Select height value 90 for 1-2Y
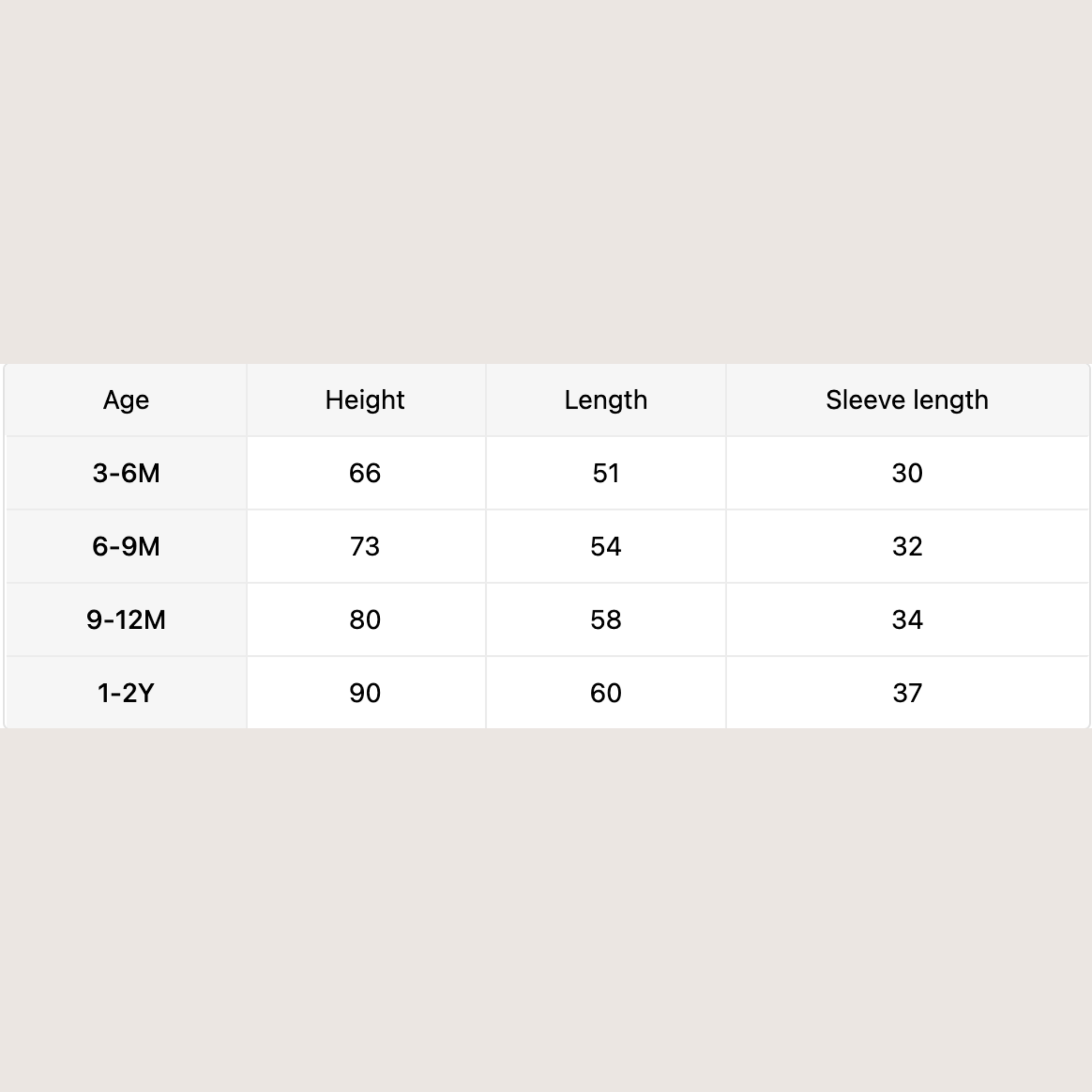Screen dimensions: 1092x1092 (365, 693)
